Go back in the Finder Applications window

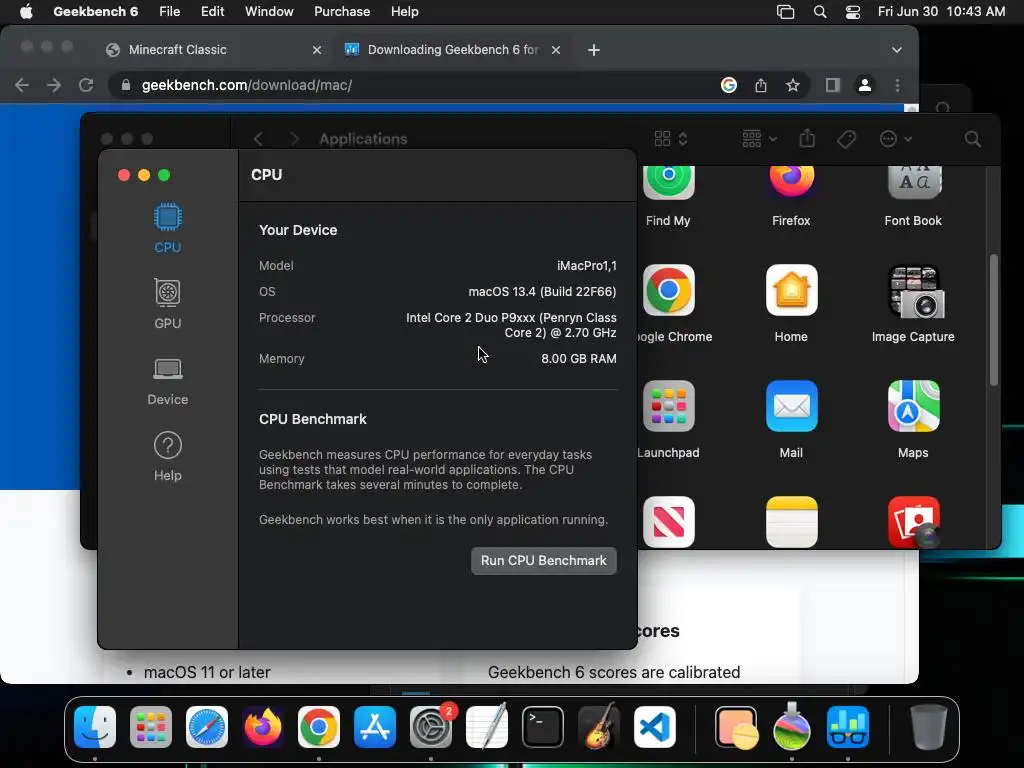pos(259,139)
